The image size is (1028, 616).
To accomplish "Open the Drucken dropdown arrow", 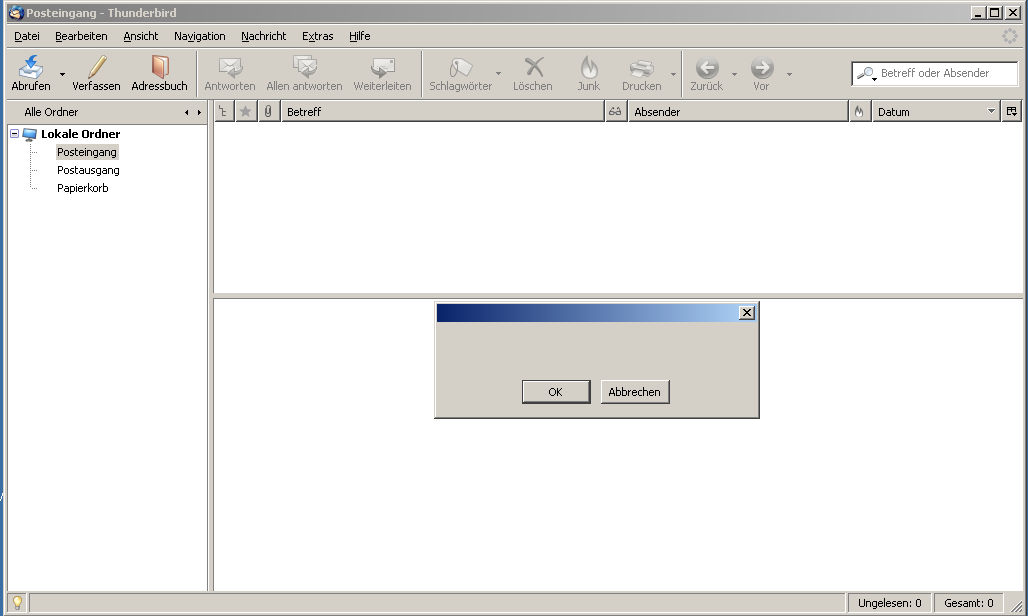I will [x=673, y=74].
